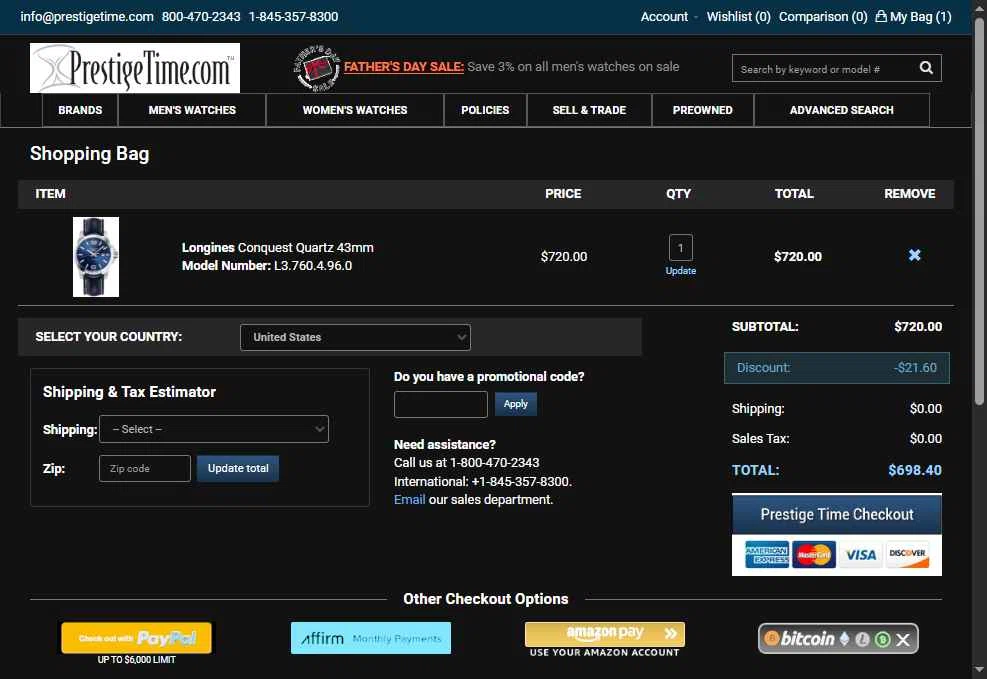Open the Longines watch thumbnail
Image resolution: width=987 pixels, height=679 pixels.
[x=96, y=257]
